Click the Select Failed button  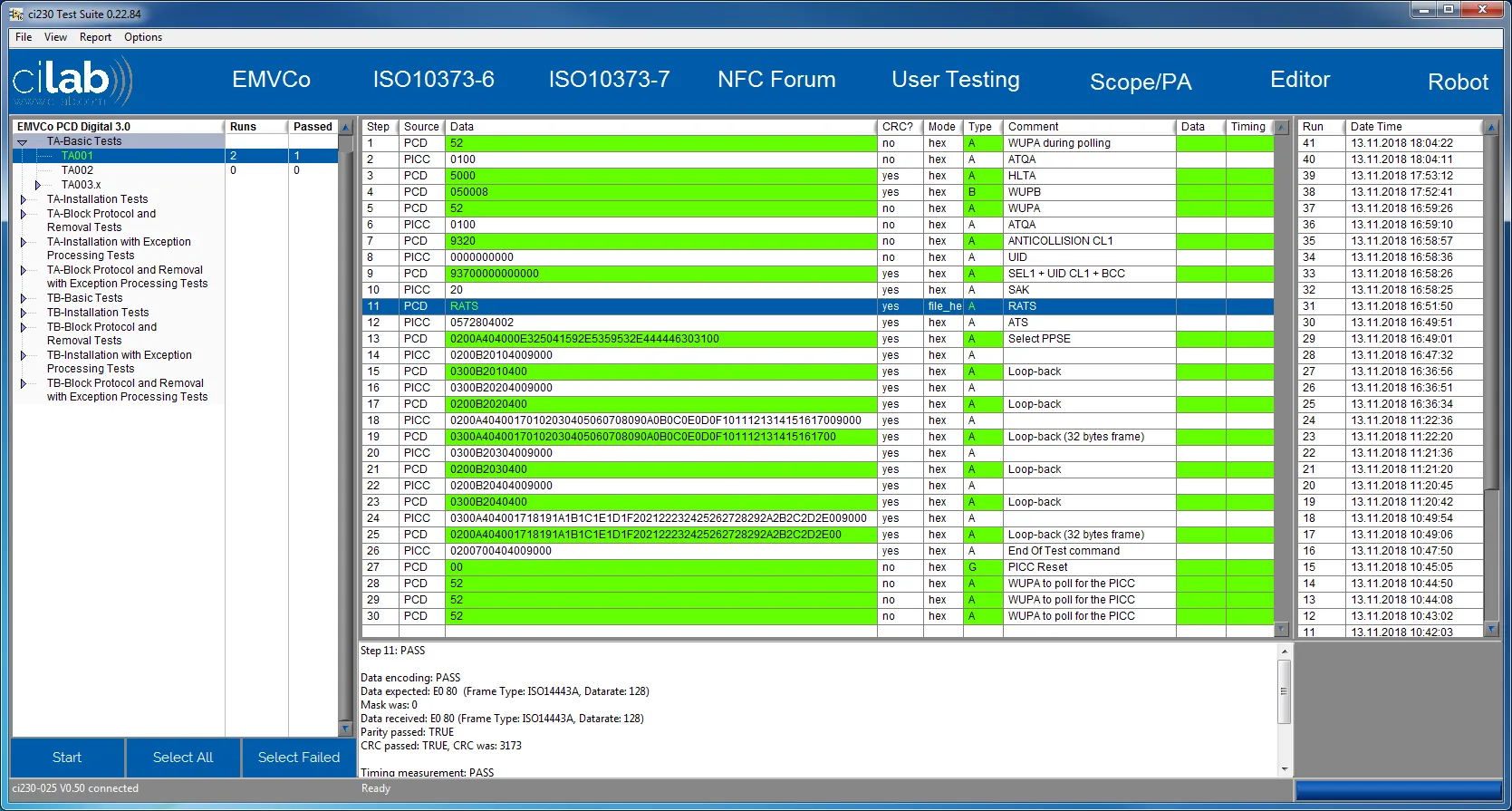(x=299, y=758)
